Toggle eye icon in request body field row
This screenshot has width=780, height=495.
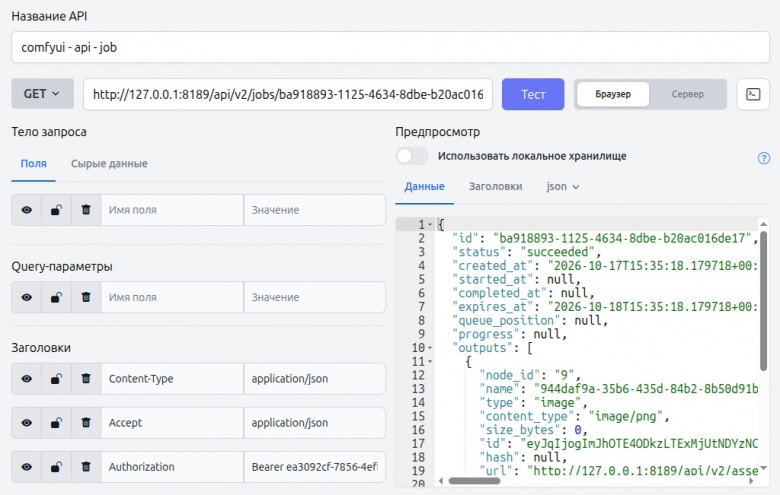click(x=27, y=210)
